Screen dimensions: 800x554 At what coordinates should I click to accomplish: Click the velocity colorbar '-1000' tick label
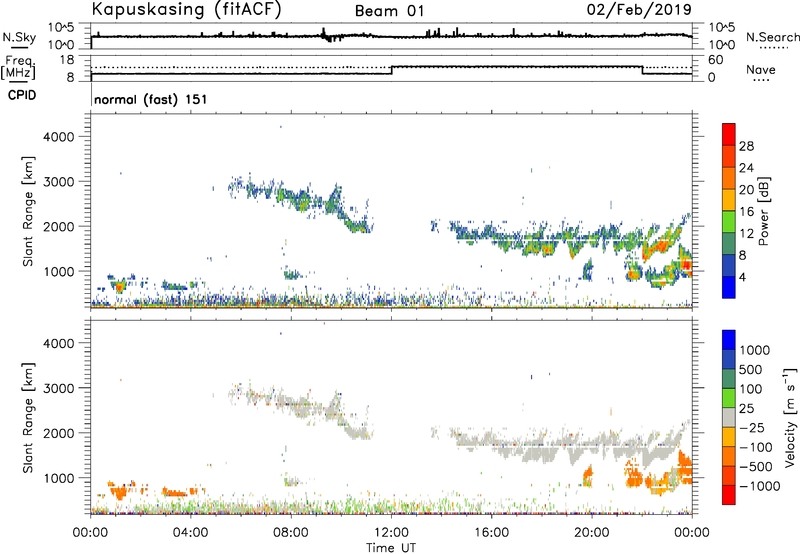pyautogui.click(x=759, y=486)
